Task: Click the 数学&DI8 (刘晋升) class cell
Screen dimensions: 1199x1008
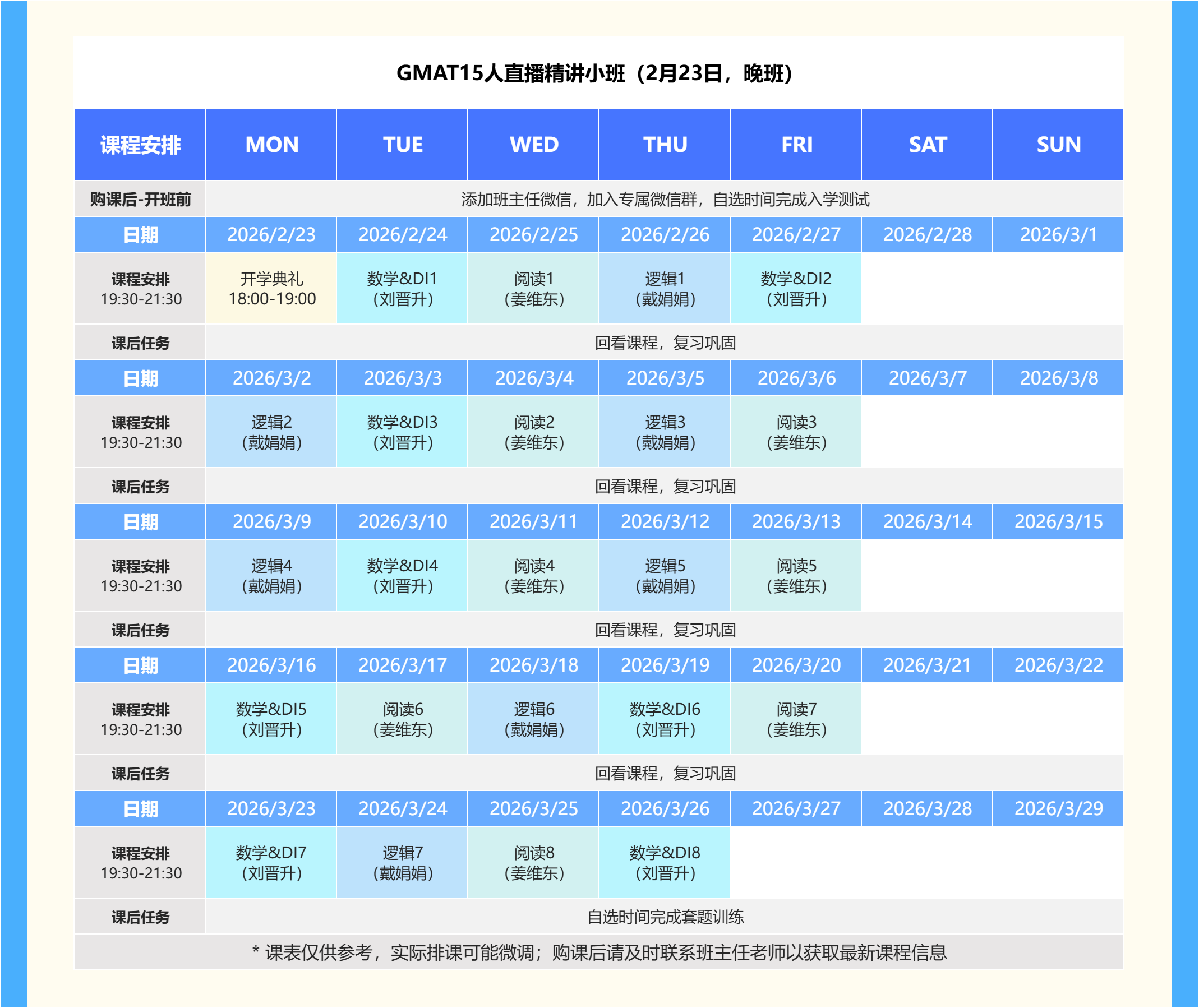Action: point(665,862)
